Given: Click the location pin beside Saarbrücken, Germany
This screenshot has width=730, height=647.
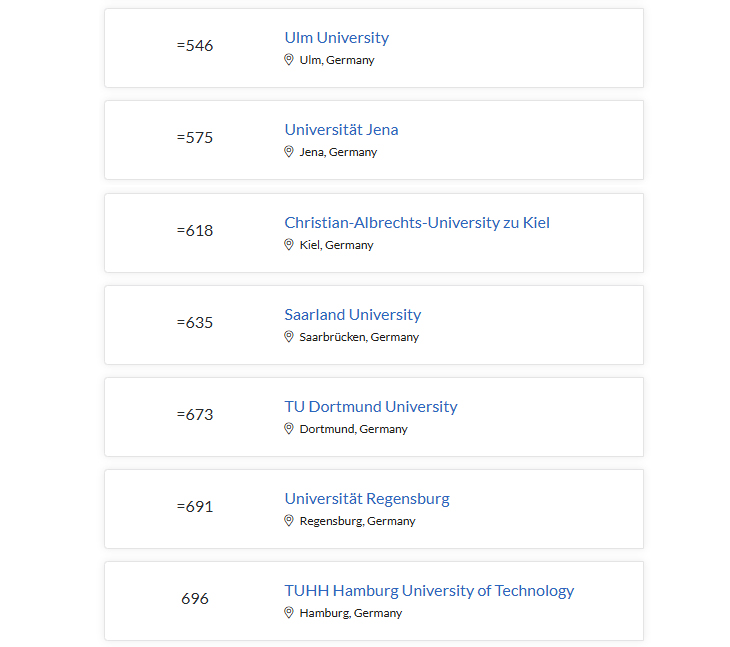Looking at the screenshot, I should (289, 337).
